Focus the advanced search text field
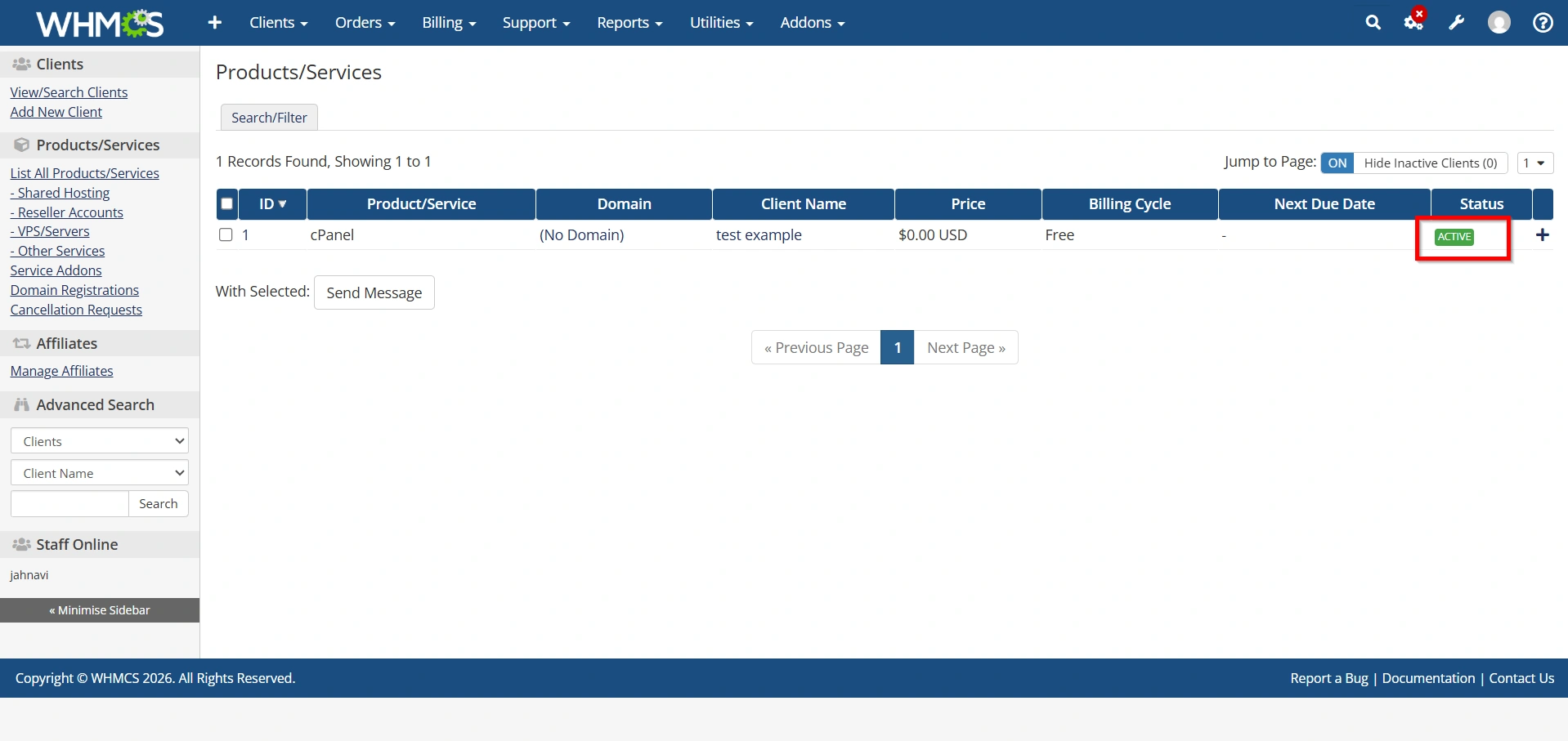 (x=69, y=504)
